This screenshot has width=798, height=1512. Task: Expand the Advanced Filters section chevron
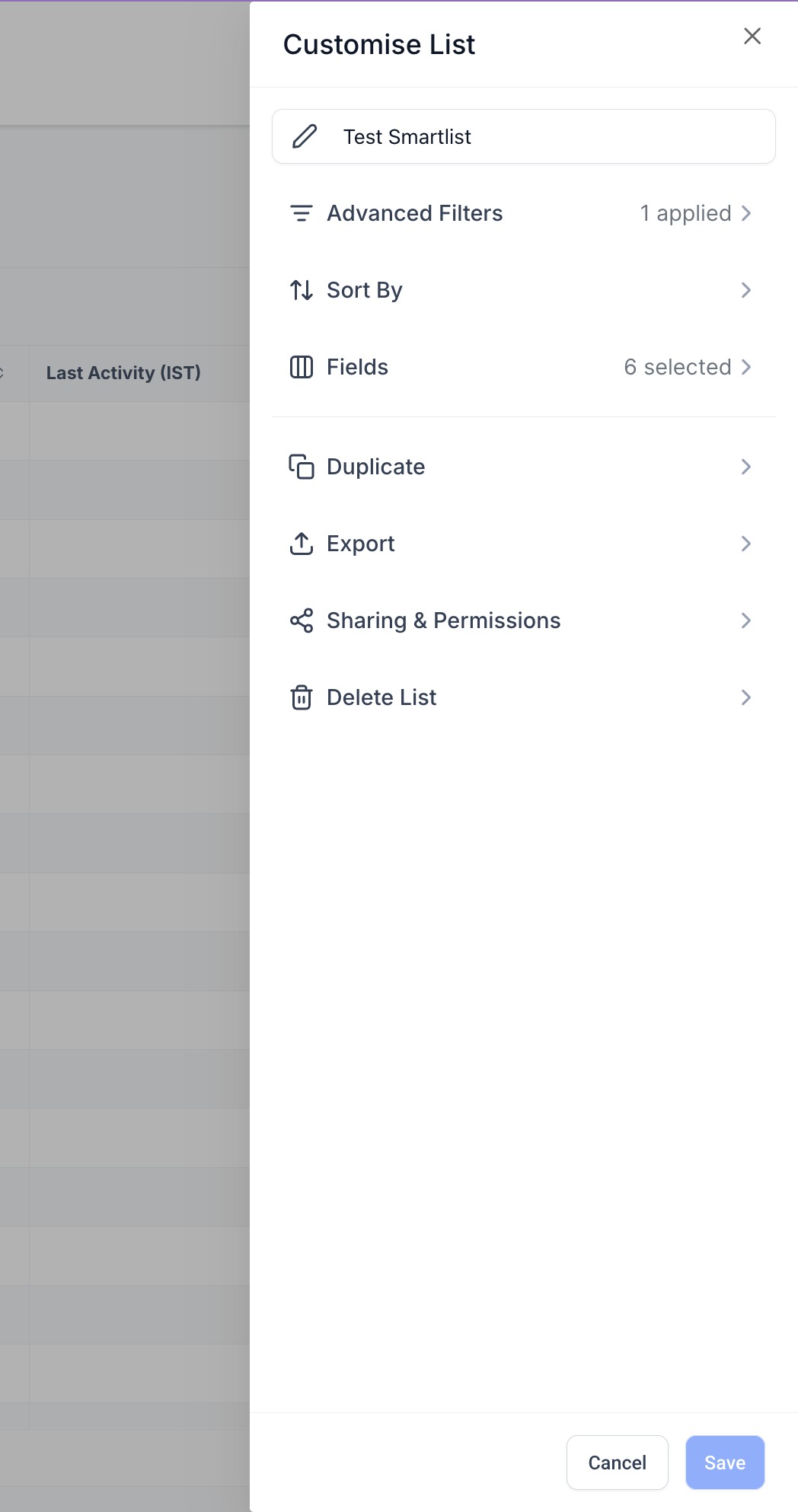coord(746,214)
